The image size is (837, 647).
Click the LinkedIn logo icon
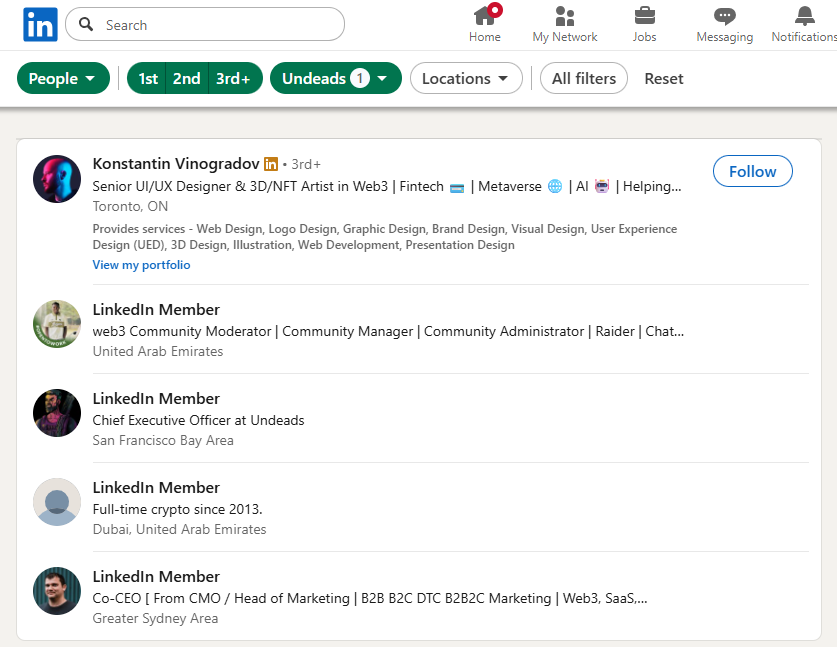[40, 24]
